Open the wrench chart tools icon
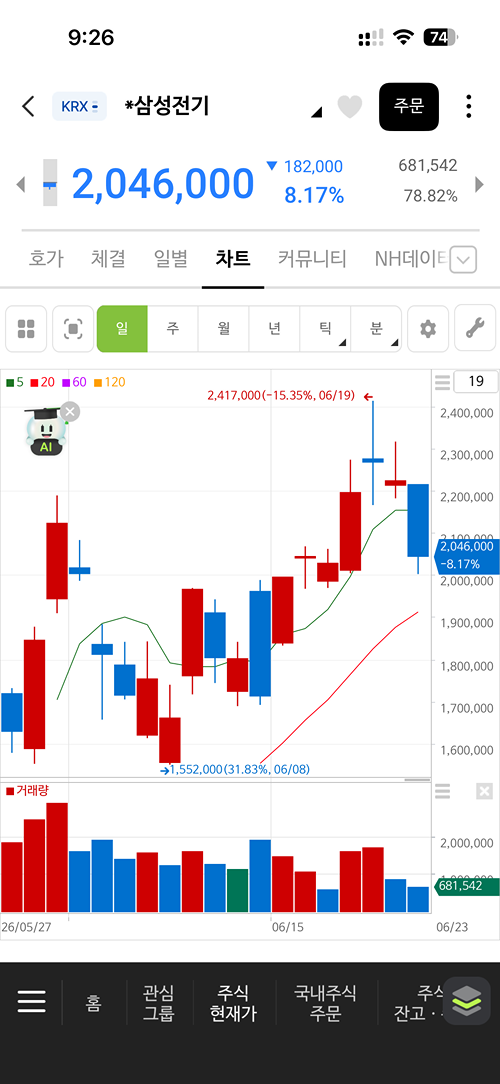500x1084 pixels. (x=475, y=329)
